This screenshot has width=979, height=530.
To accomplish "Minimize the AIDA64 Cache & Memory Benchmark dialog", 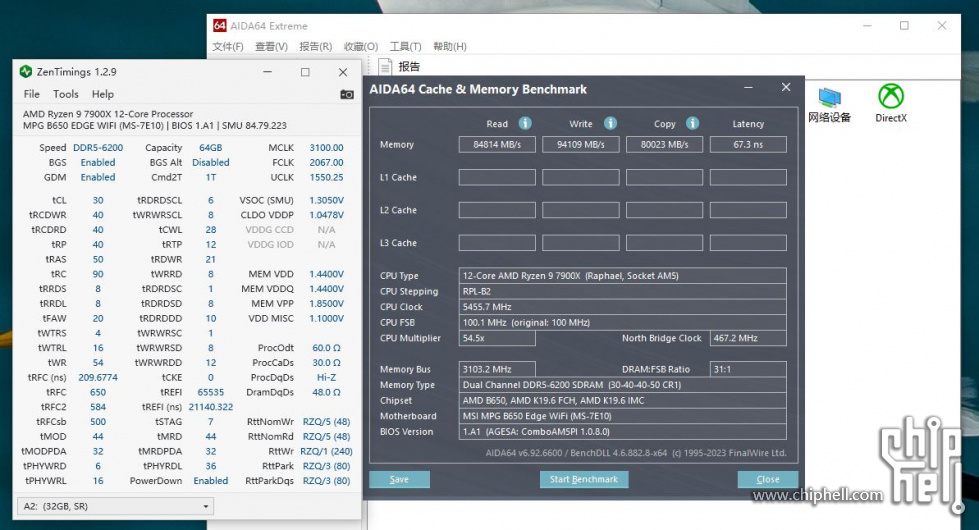I will click(x=748, y=87).
